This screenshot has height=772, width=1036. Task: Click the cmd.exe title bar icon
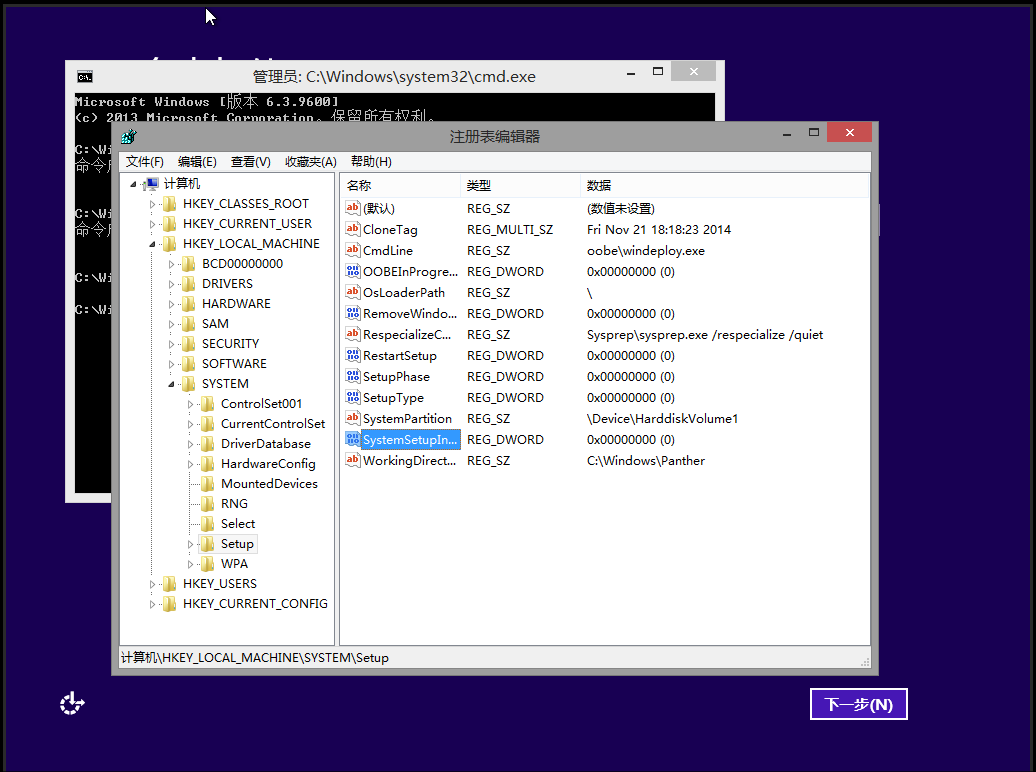click(85, 76)
